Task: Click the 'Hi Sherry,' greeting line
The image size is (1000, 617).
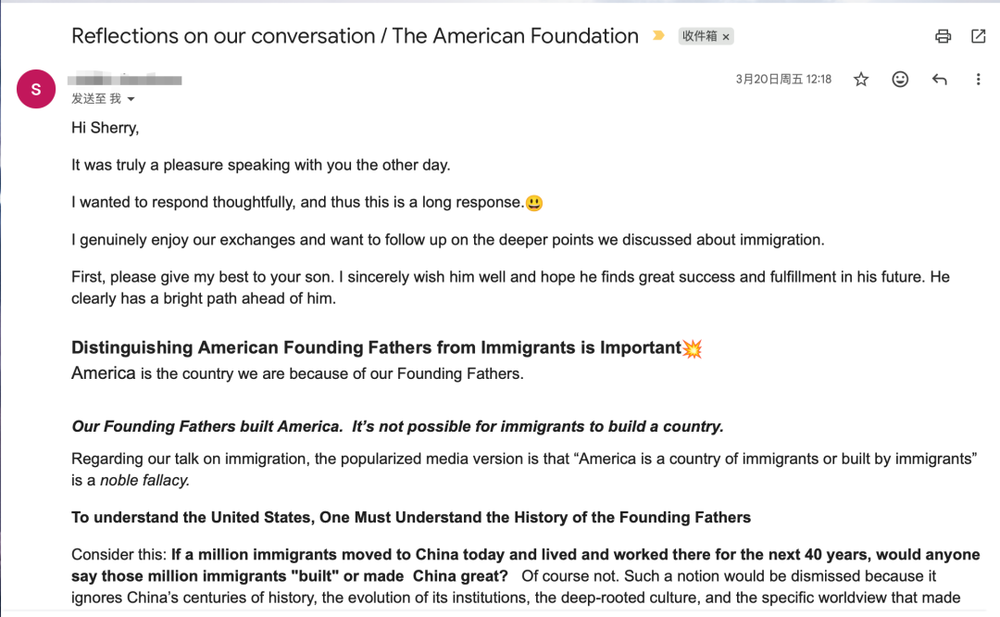Action: (x=105, y=128)
